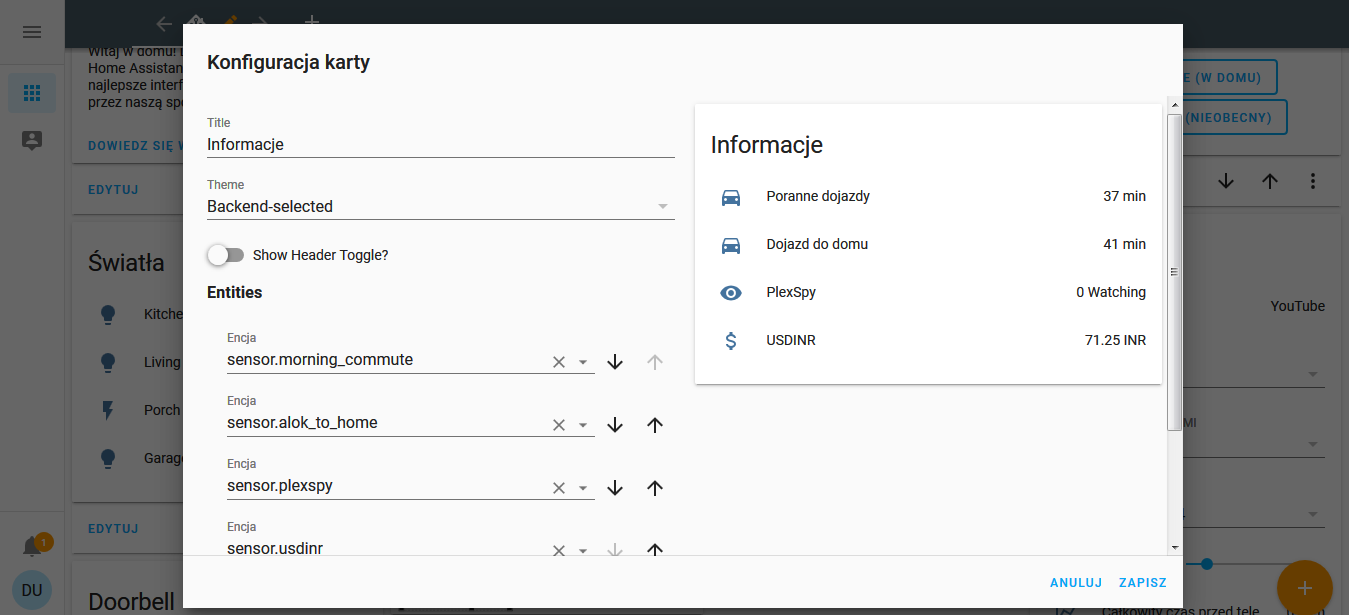
Task: Expand the sensor.morning_commute entity dropdown
Action: [x=583, y=362]
